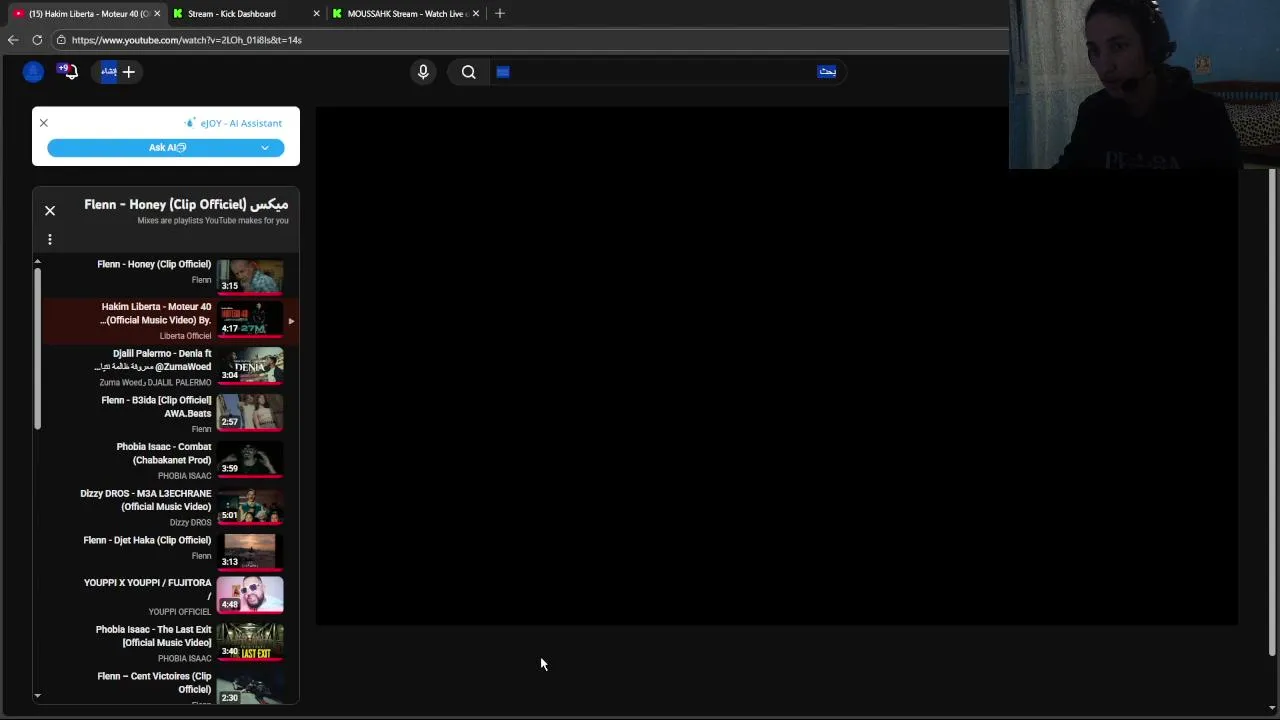Click the now-playing arrow beside Moteur 40
Image resolution: width=1280 pixels, height=720 pixels.
click(291, 321)
